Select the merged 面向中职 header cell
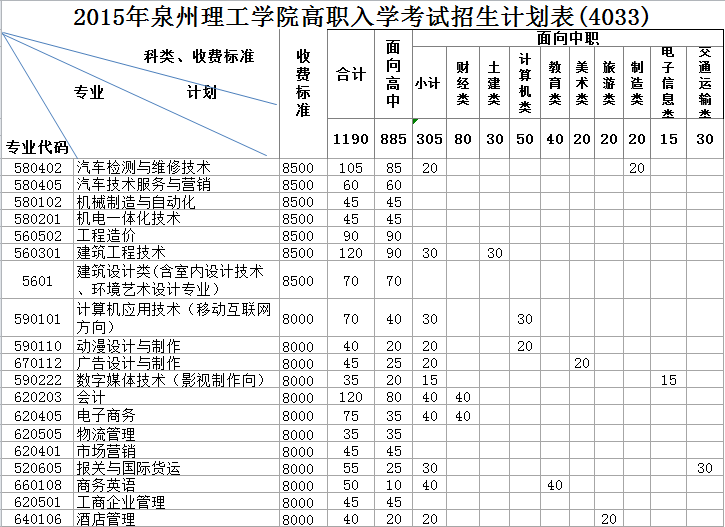The height and width of the screenshot is (527, 725). (x=567, y=39)
